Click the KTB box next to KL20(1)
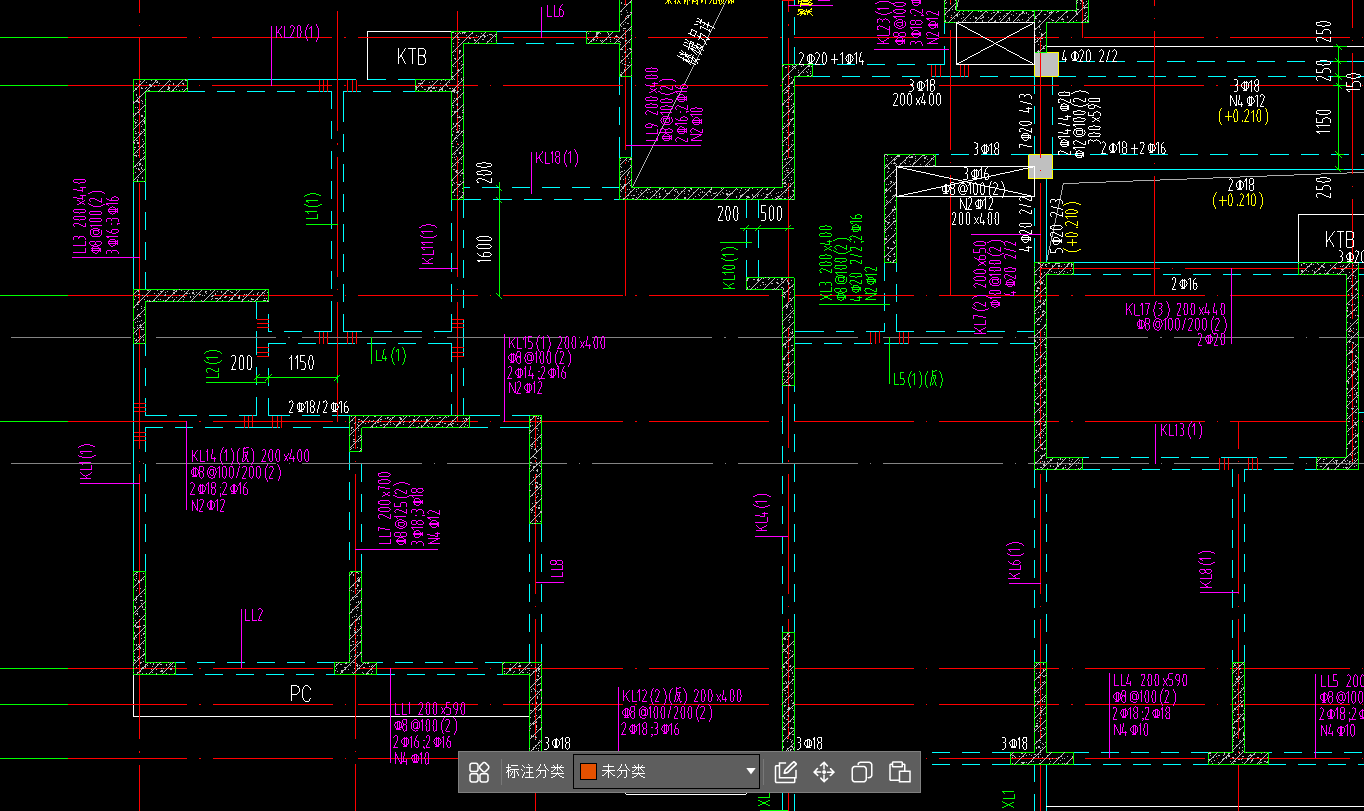Viewport: 1364px width, 811px height. click(411, 57)
